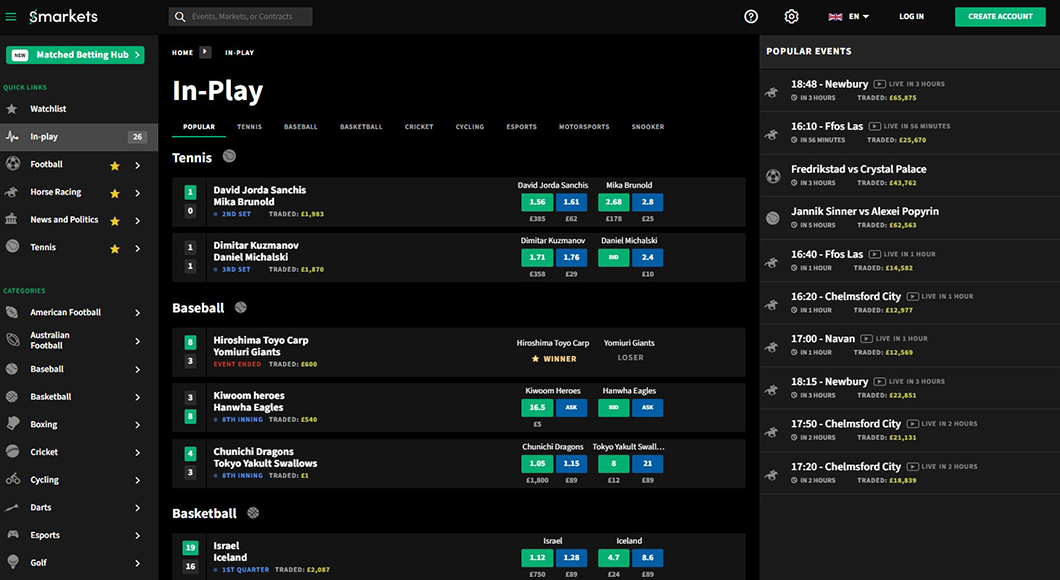Viewport: 1060px width, 580px height.
Task: Expand the Cricket category chevron
Action: (x=138, y=453)
